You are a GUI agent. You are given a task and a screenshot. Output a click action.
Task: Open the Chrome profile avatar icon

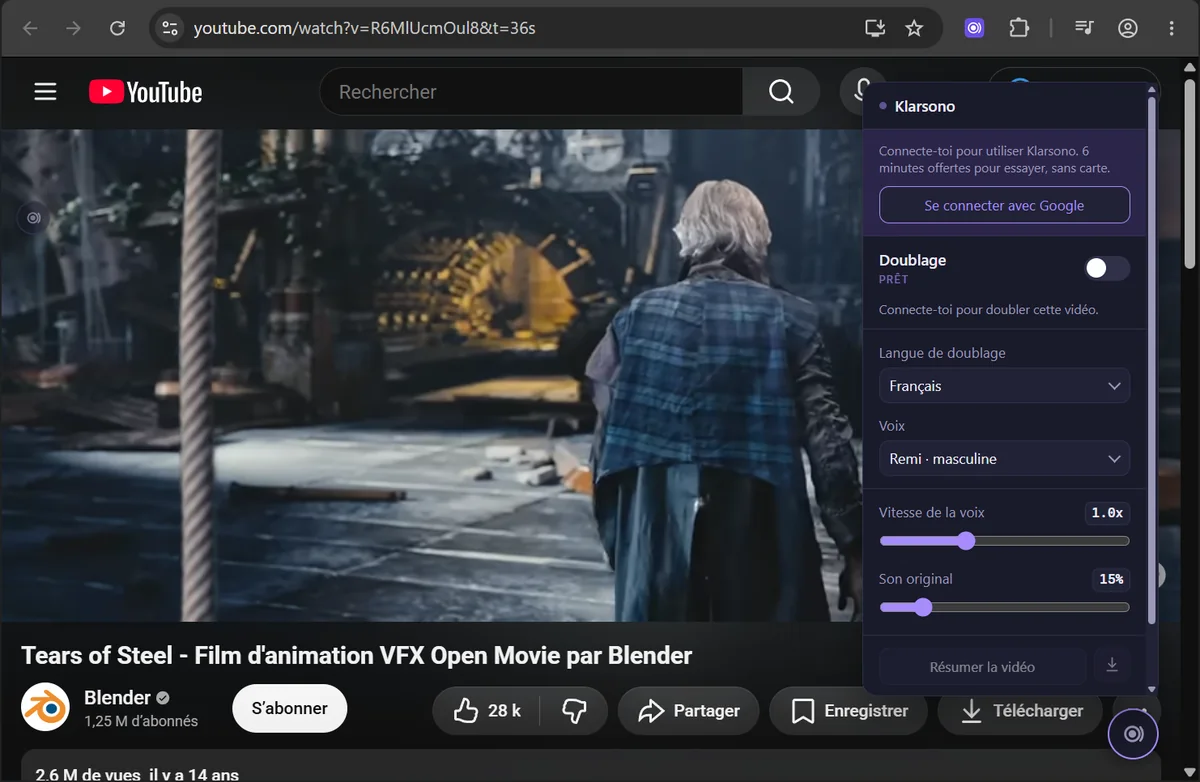point(1128,28)
